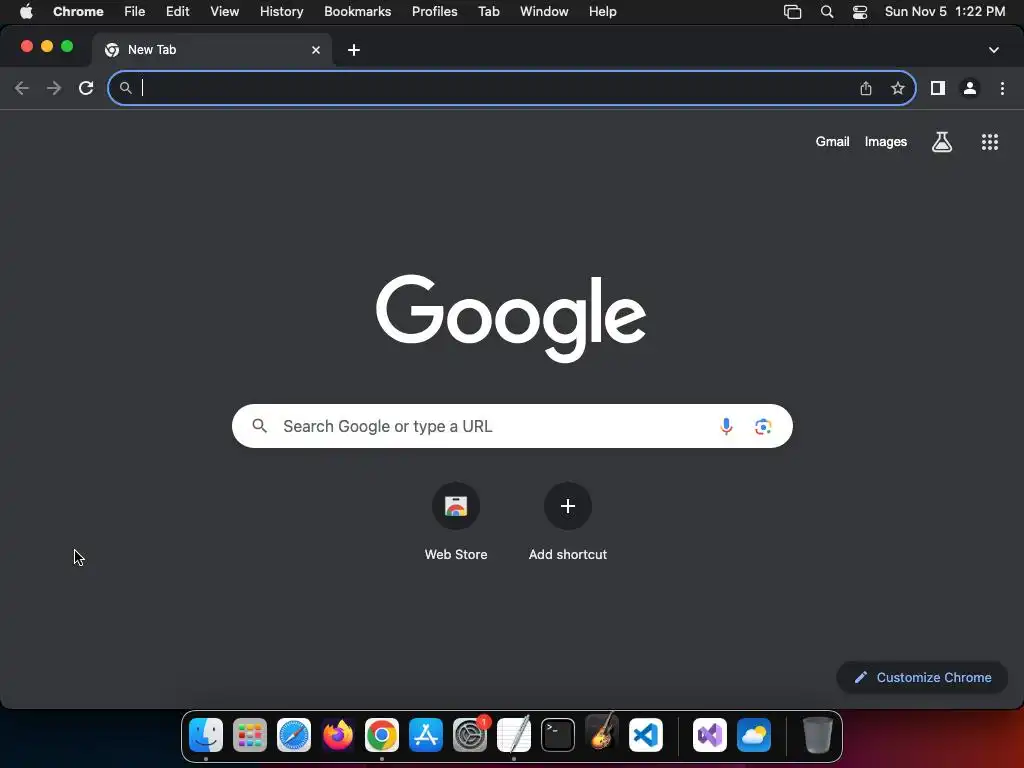Viewport: 1024px width, 768px height.
Task: Close the New Tab tab
Action: coord(316,50)
